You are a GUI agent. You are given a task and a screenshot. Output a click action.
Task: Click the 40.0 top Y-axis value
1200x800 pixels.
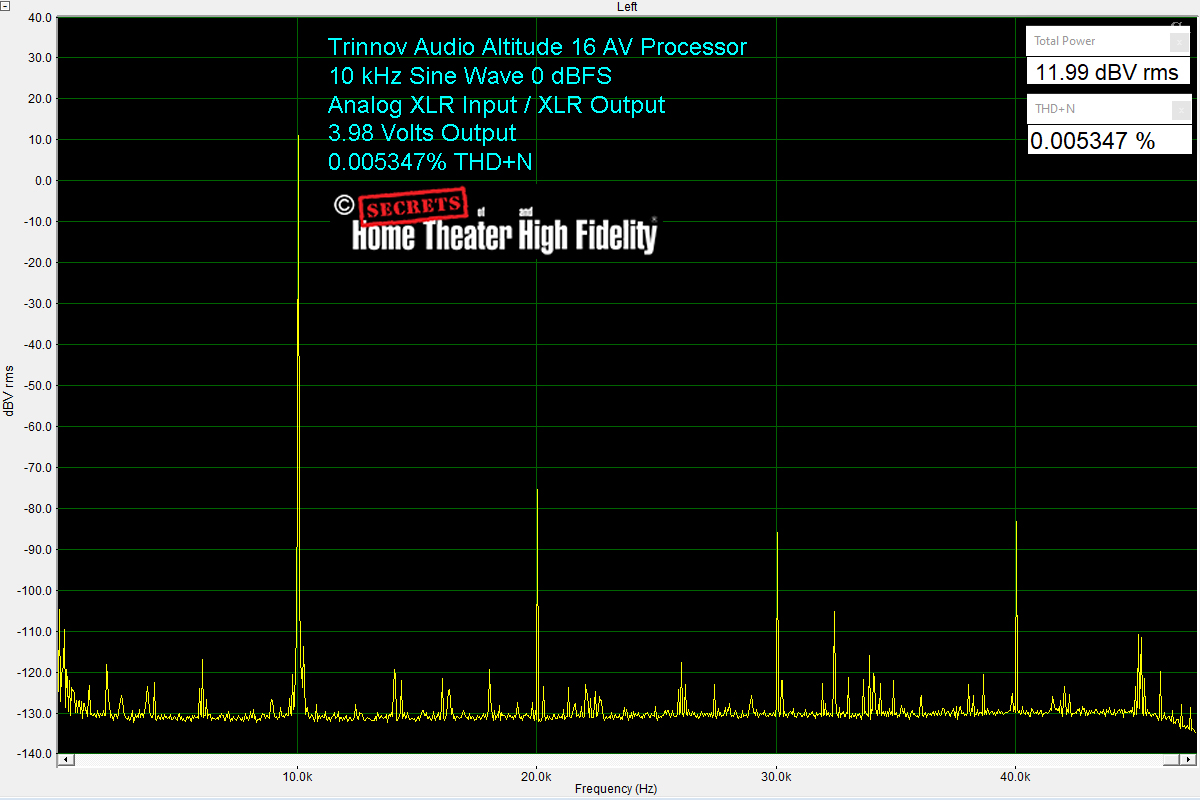pyautogui.click(x=36, y=17)
